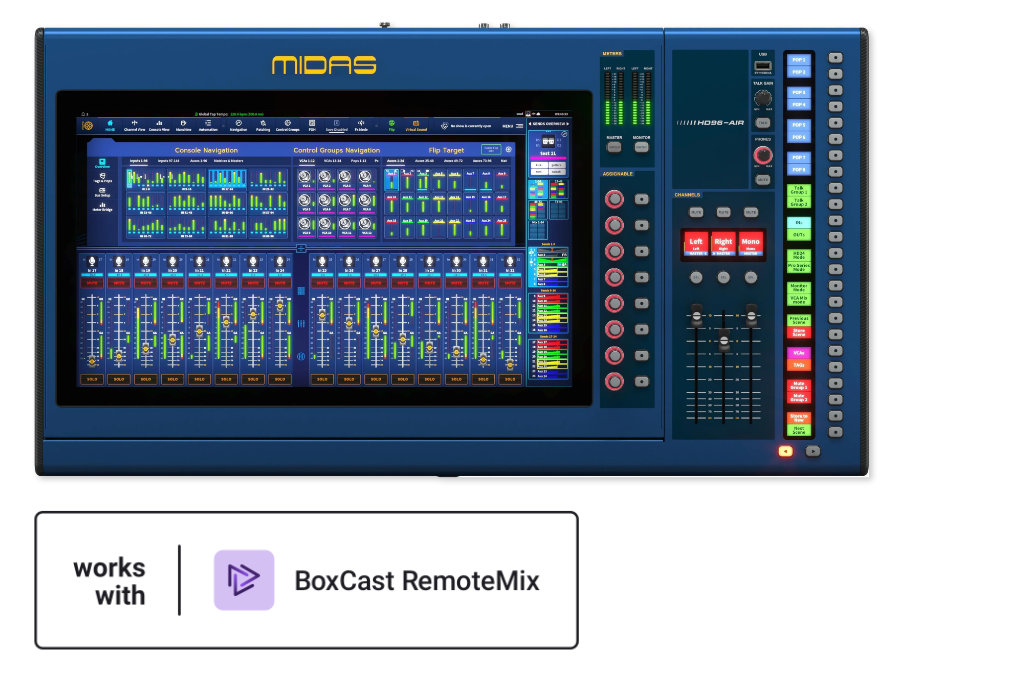This screenshot has width=1024, height=675.
Task: Solo the In 17 channel
Action: point(92,379)
